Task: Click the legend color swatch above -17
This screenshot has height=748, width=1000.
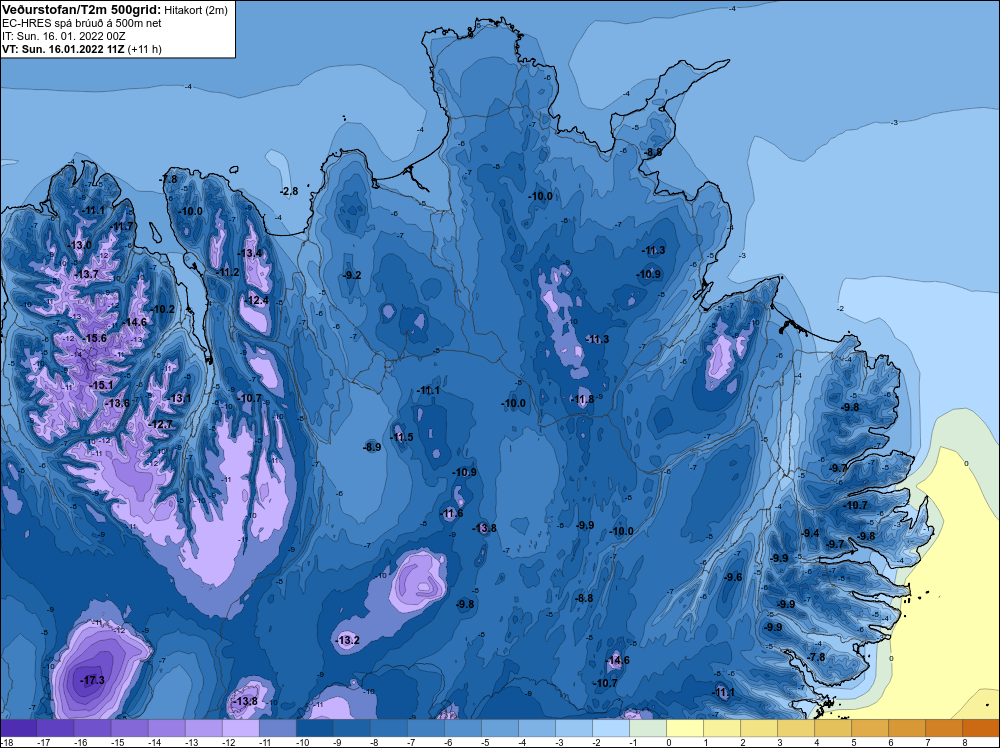Action: pyautogui.click(x=55, y=728)
